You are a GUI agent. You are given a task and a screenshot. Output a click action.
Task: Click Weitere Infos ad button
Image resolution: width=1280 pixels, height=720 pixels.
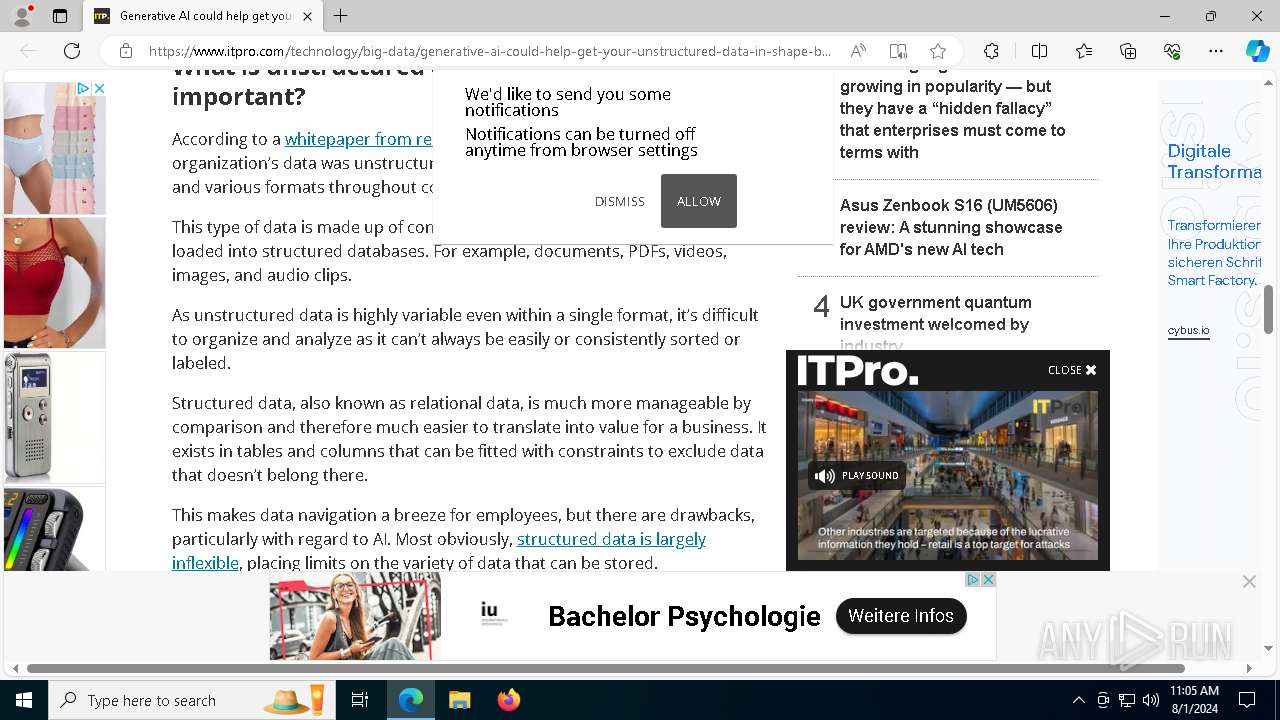(x=901, y=616)
